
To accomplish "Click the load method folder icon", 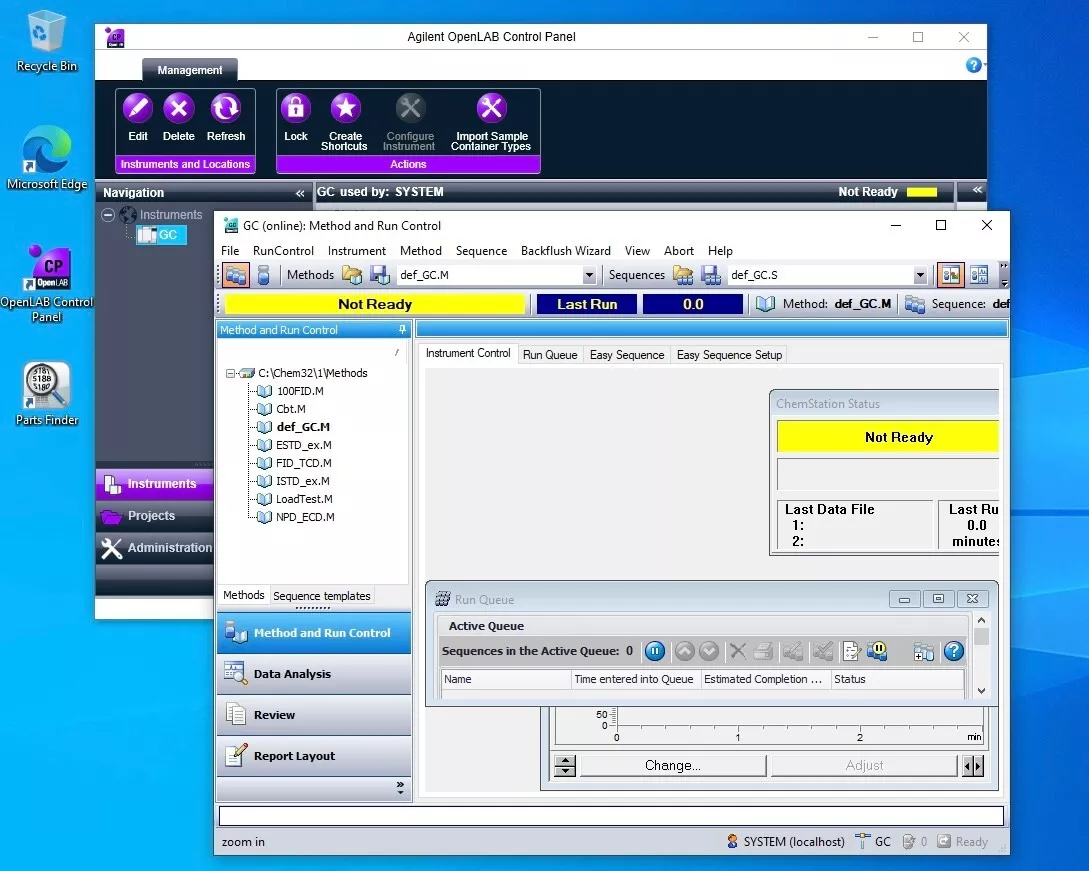I will (352, 275).
